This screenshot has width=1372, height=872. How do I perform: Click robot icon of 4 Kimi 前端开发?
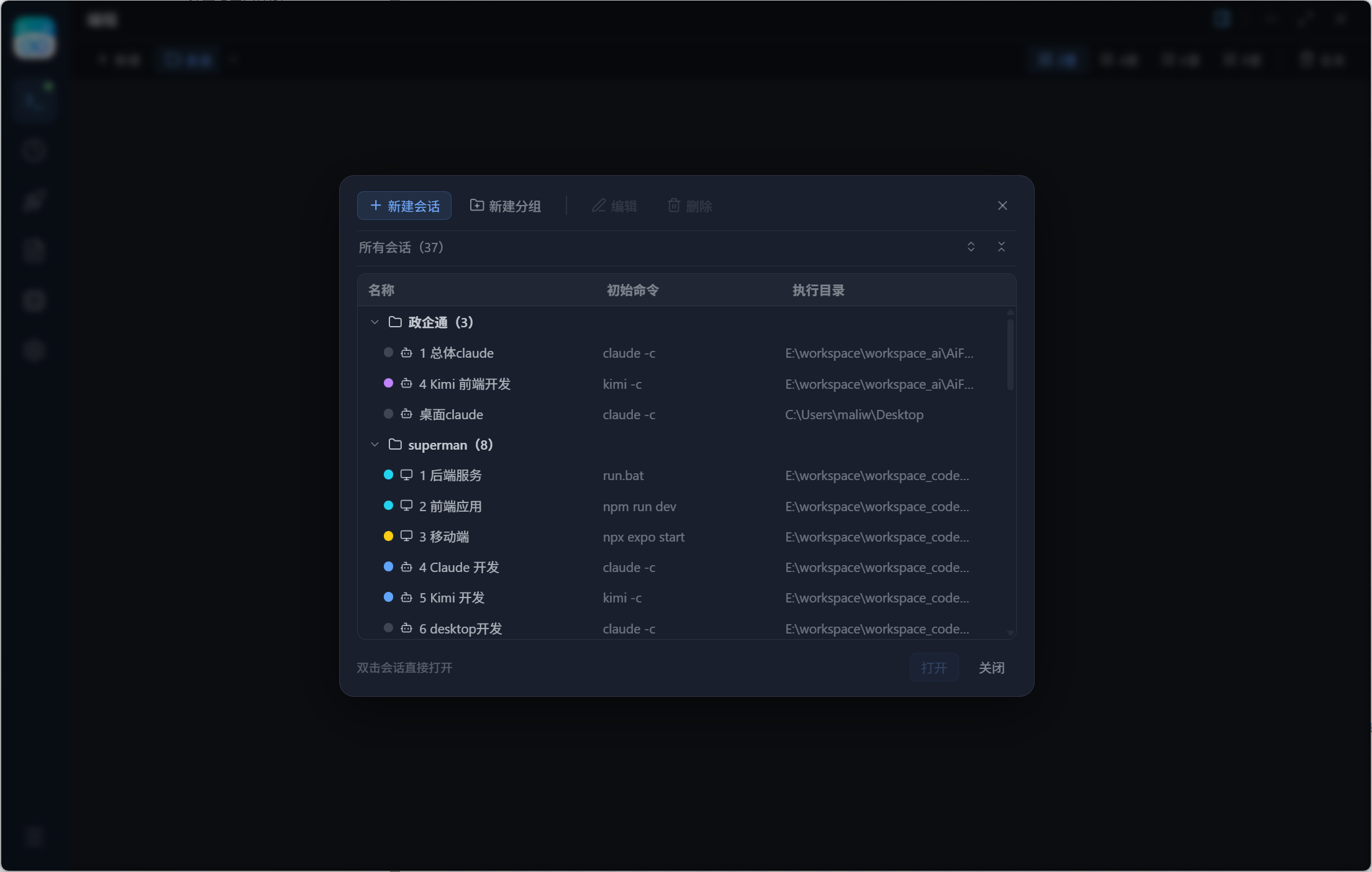click(406, 383)
